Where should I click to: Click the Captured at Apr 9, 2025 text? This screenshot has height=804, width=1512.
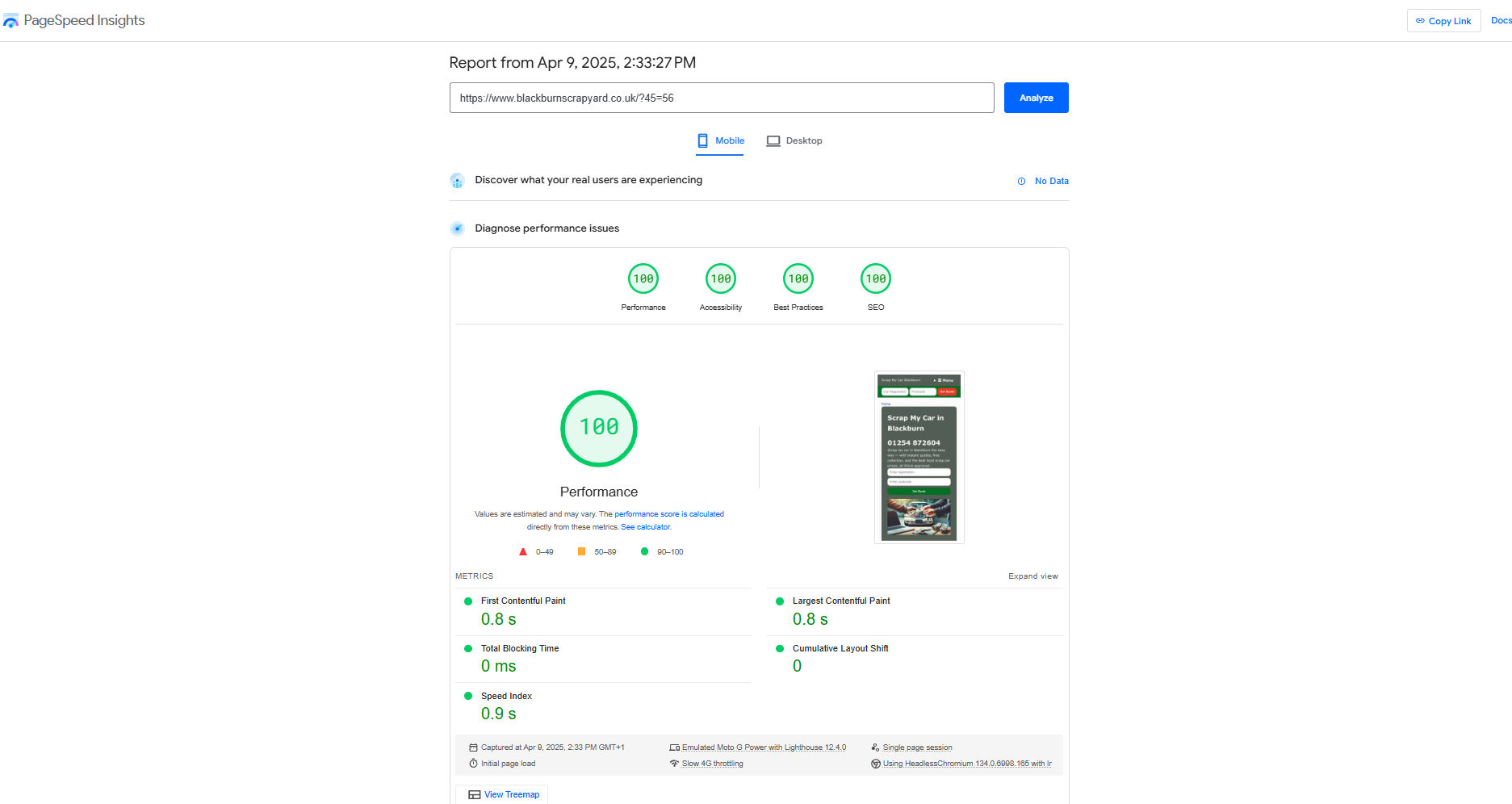(553, 747)
